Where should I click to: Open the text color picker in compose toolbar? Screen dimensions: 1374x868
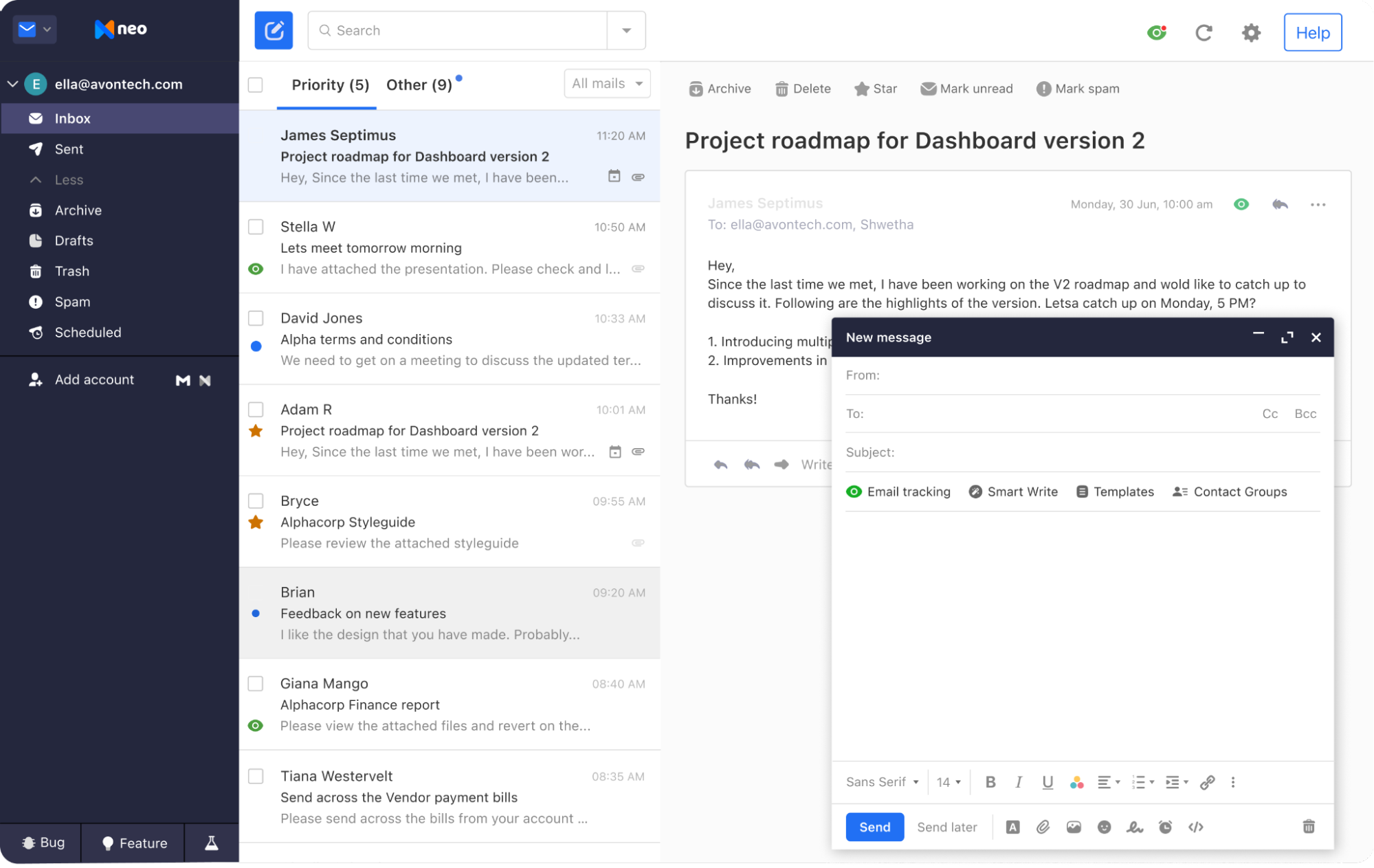[x=1076, y=781]
